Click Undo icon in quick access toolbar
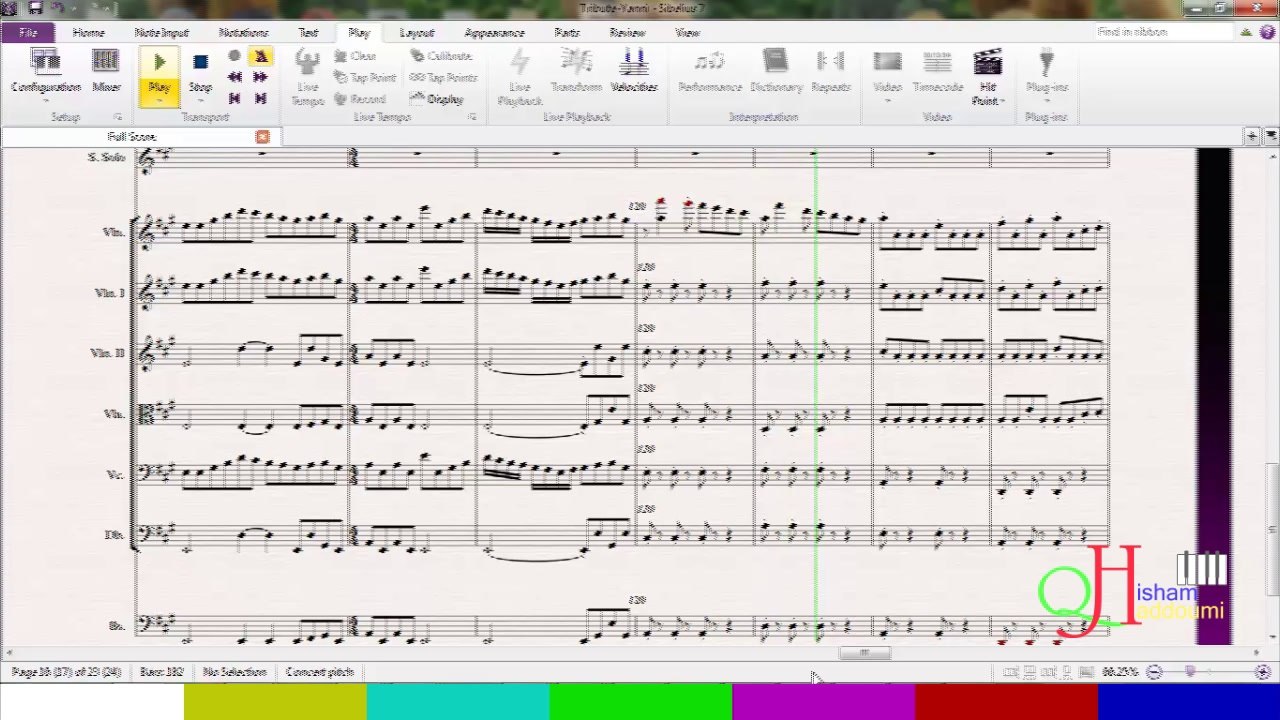 tap(56, 8)
